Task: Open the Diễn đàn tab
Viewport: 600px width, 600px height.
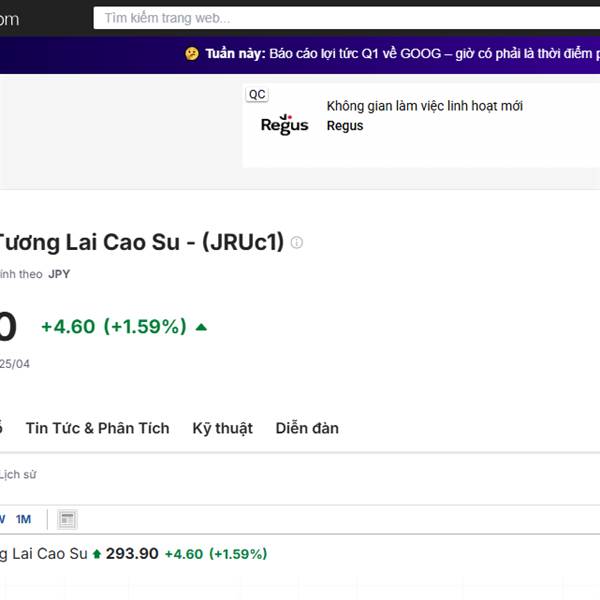Action: click(307, 428)
